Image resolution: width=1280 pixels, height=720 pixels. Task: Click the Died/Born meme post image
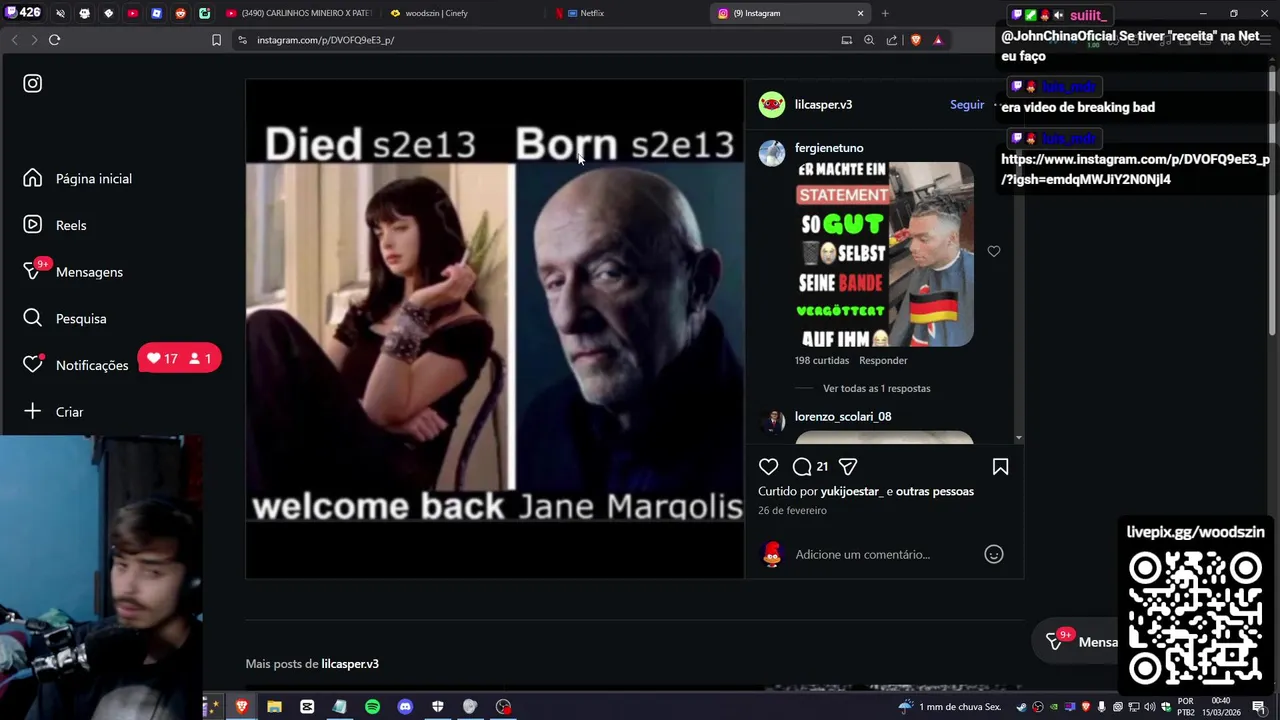point(495,329)
